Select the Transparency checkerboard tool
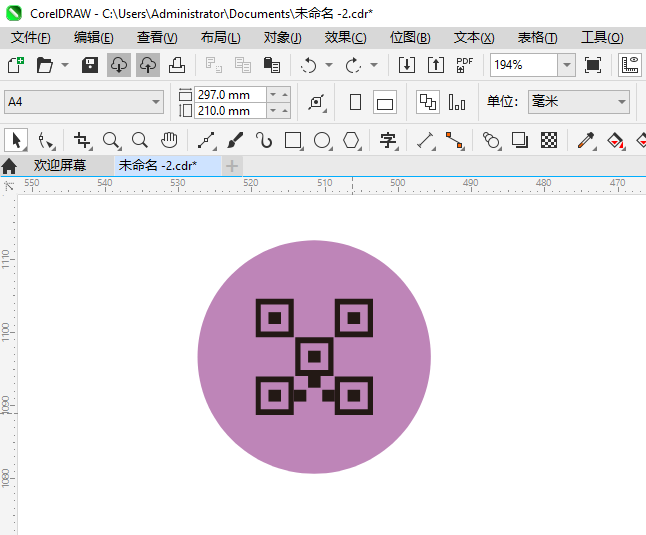 pos(549,140)
